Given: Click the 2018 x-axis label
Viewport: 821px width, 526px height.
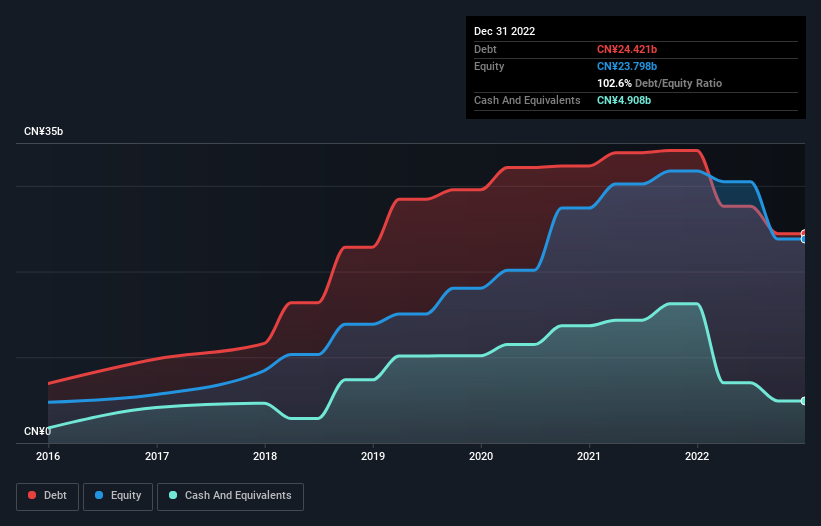Looking at the screenshot, I should (x=265, y=456).
